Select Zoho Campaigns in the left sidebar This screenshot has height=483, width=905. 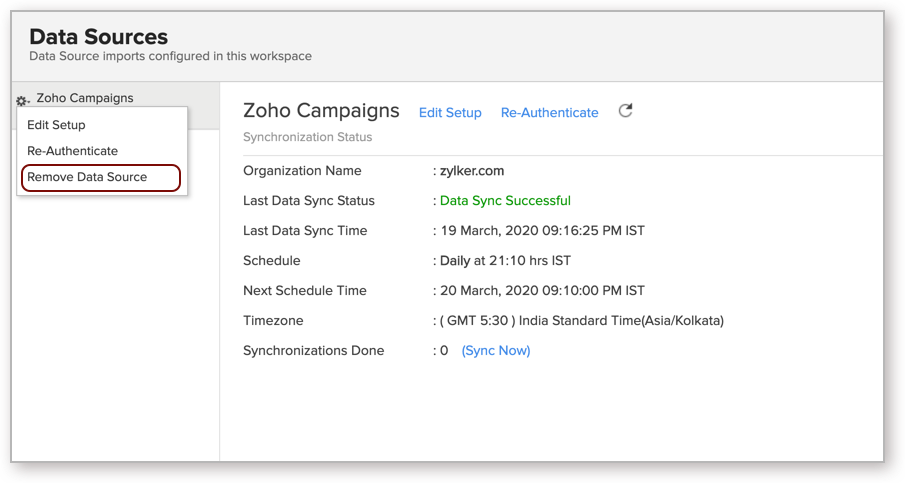(x=85, y=98)
